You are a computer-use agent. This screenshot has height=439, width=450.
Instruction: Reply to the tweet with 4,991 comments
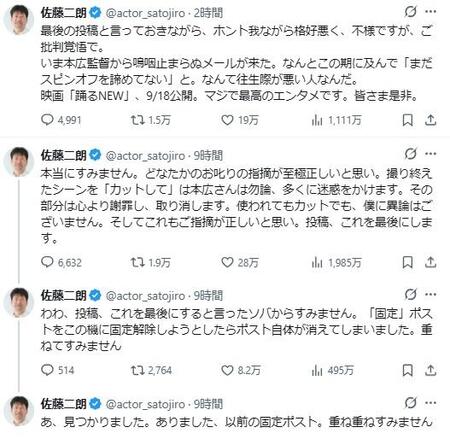(47, 120)
